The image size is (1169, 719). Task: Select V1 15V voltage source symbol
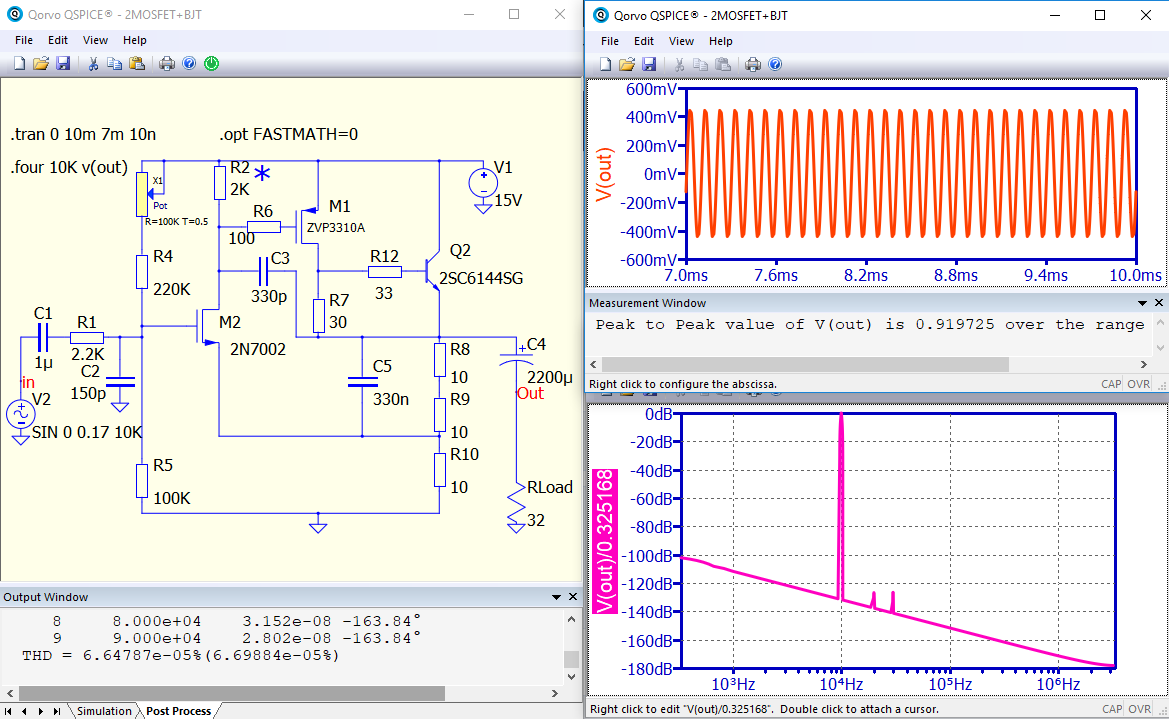483,185
